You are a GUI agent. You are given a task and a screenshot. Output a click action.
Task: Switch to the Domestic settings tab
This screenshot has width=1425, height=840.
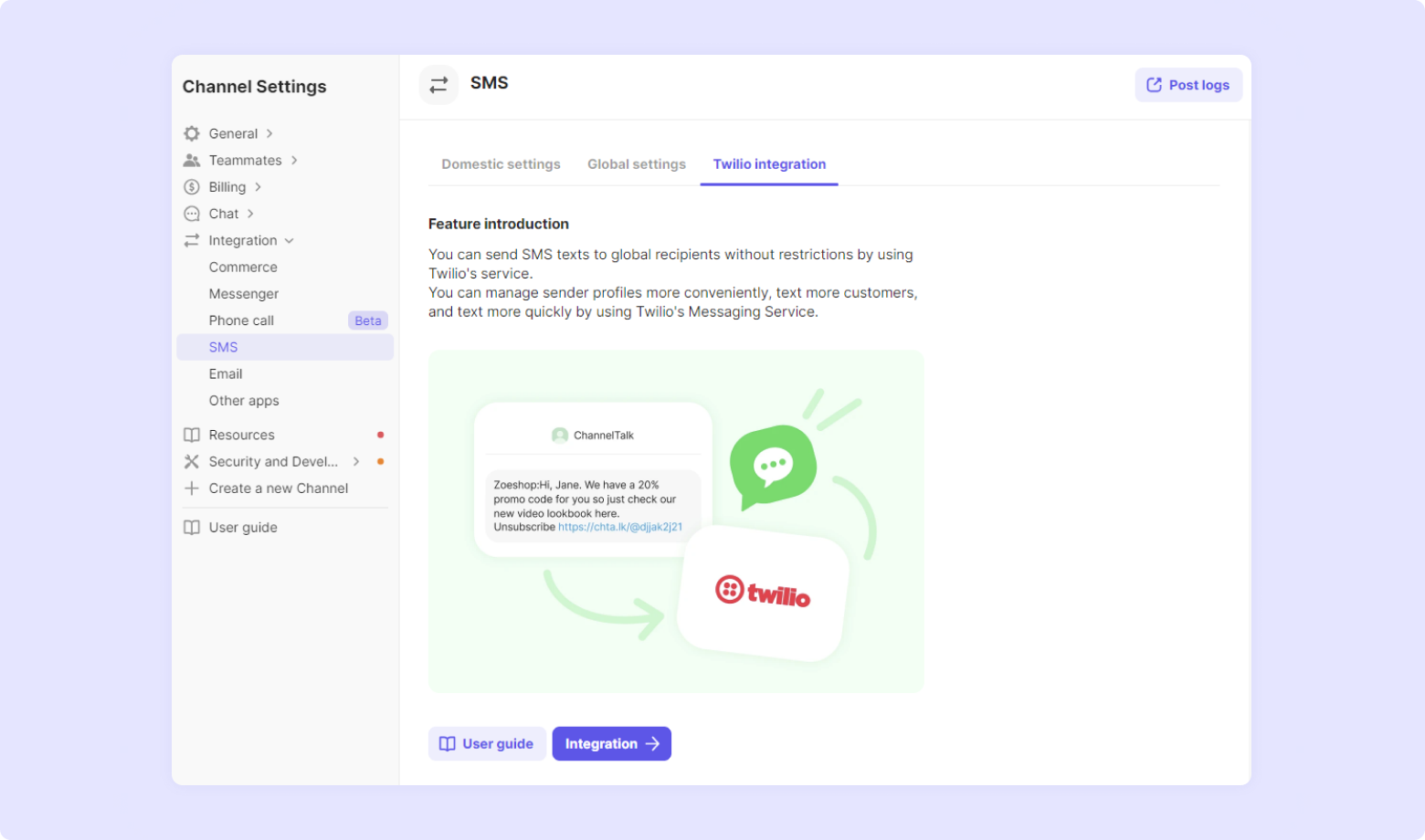click(x=501, y=164)
